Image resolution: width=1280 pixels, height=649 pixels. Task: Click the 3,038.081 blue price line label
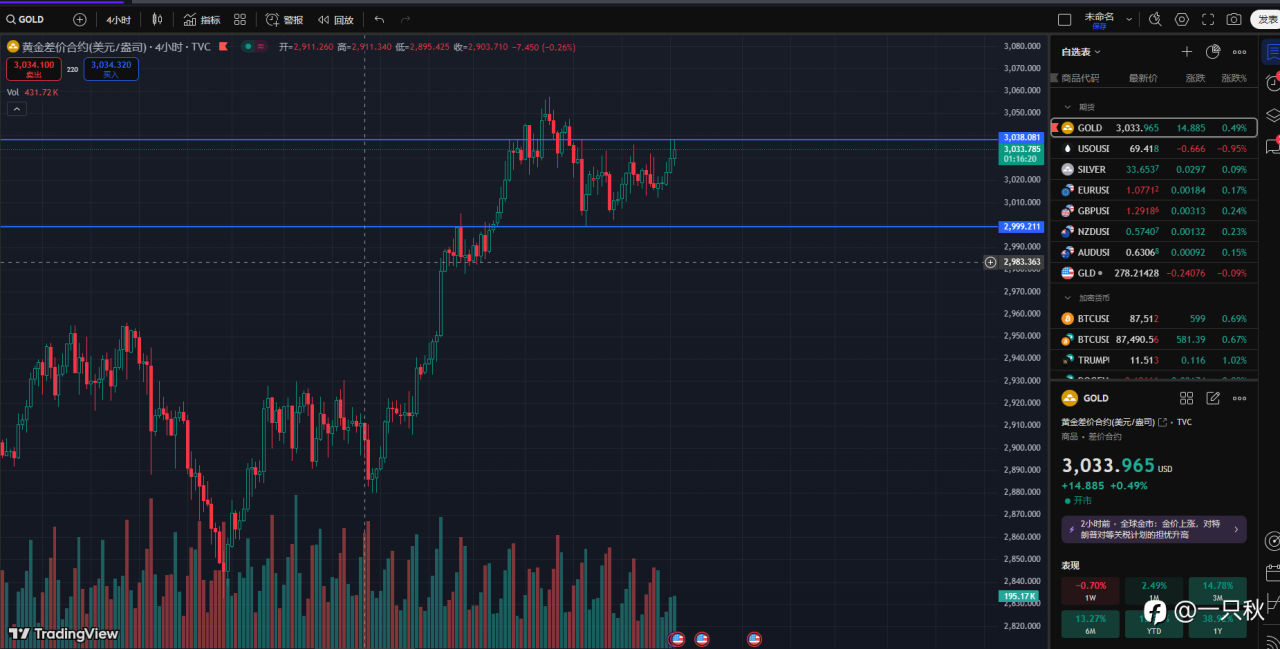(1021, 137)
